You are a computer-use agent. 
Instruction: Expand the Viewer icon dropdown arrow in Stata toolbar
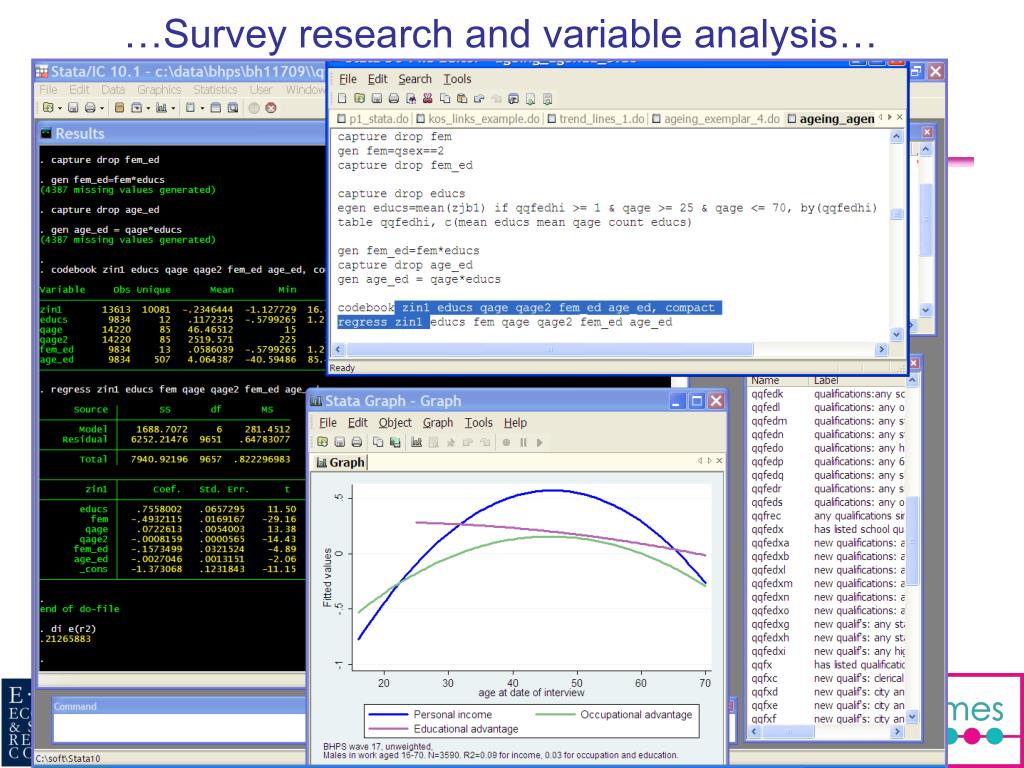coord(149,108)
